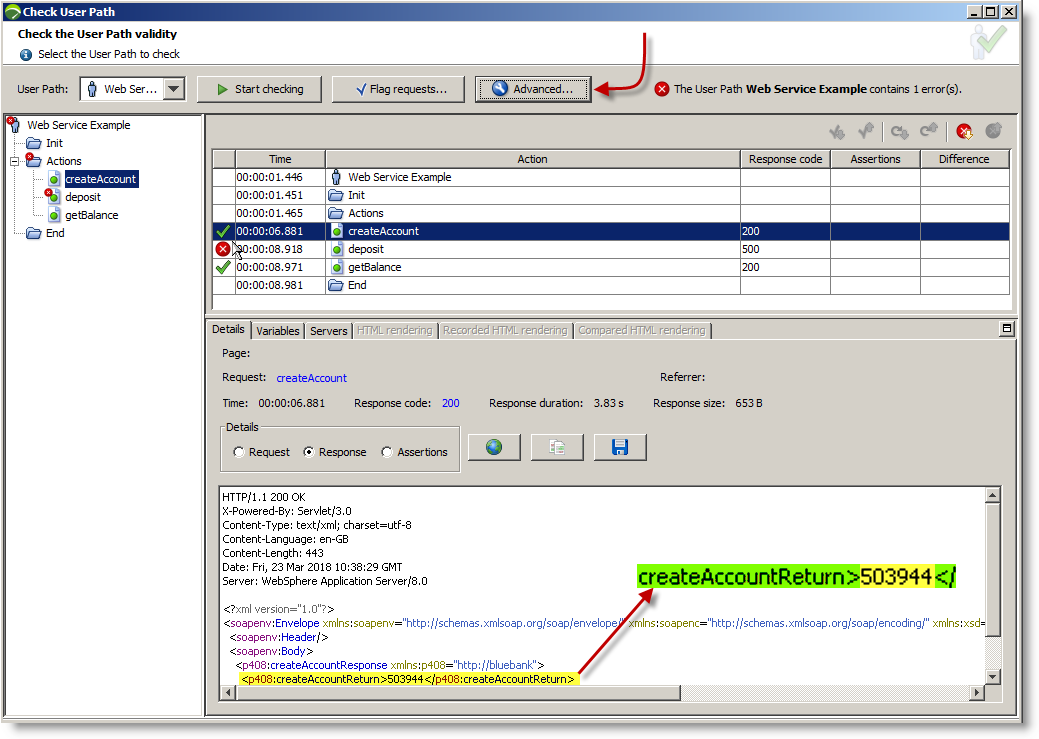Click the next validated request checkmark icon
1039x739 pixels.
pos(837,131)
